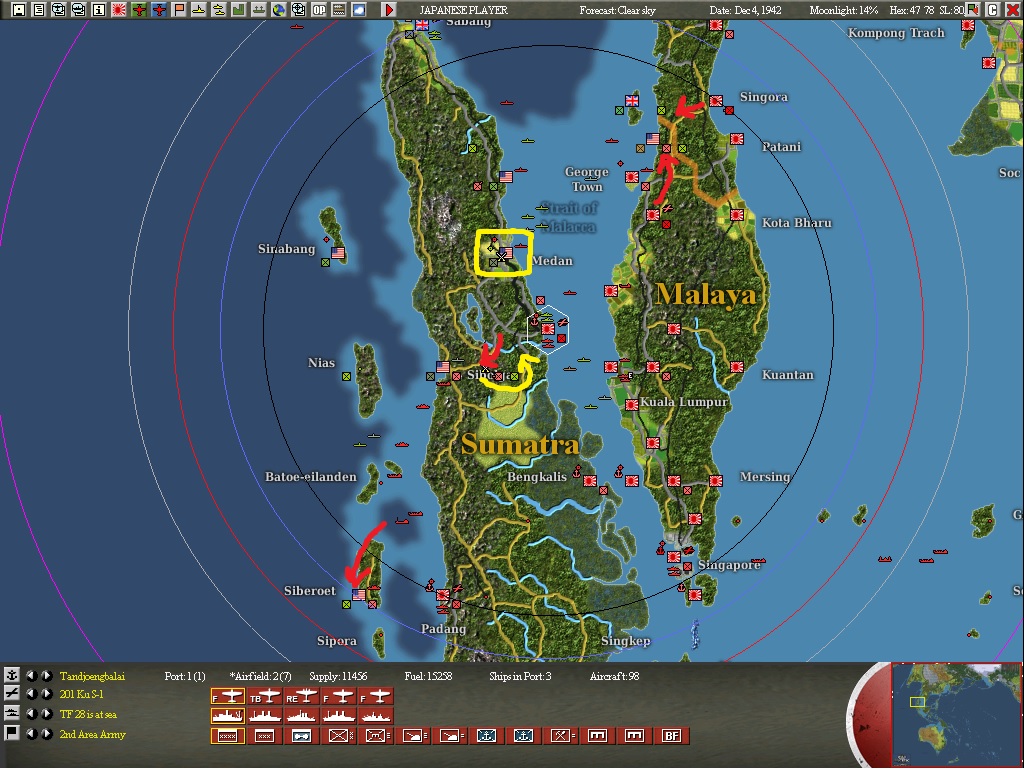
Task: Cycle right arrow next to Tandjoengbalai
Action: 46,674
